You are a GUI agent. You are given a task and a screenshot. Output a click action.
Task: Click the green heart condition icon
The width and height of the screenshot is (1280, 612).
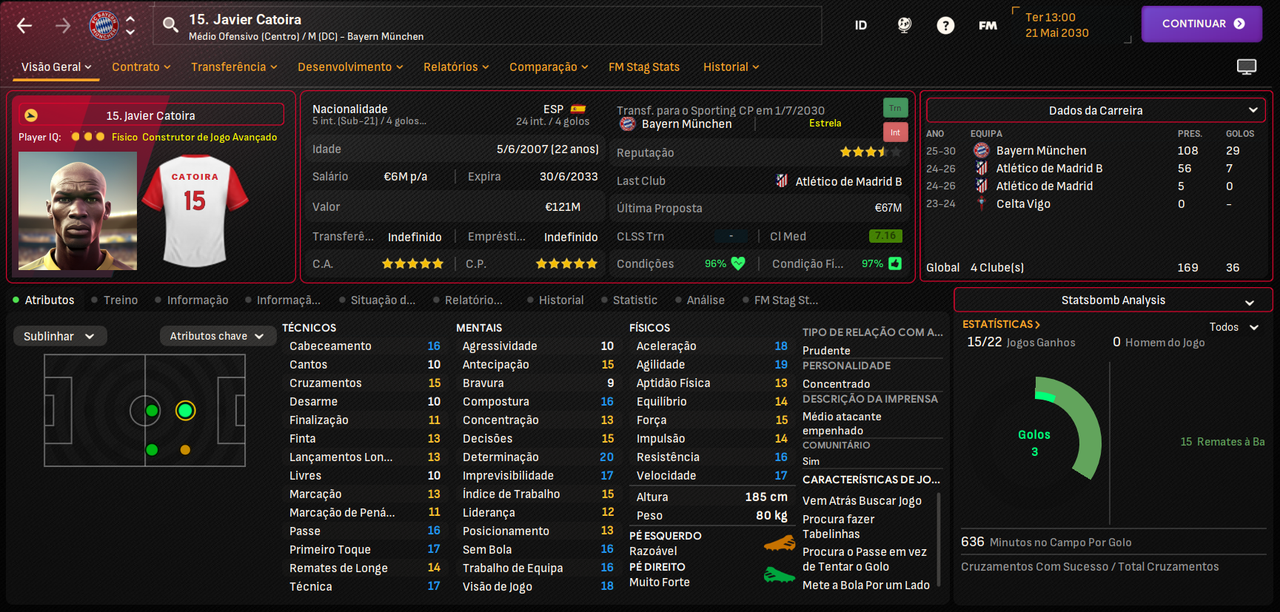[x=739, y=264]
